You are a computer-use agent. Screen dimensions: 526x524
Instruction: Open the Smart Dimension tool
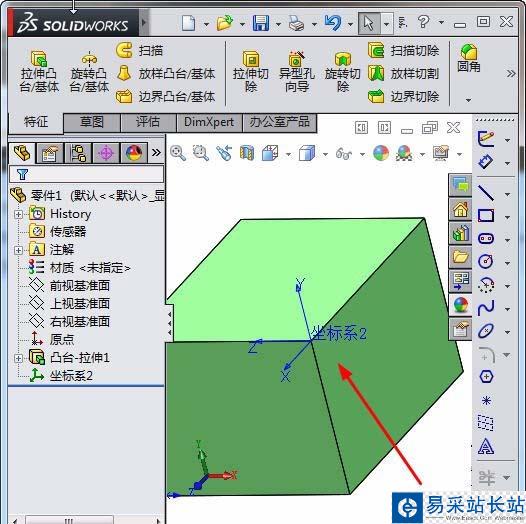pyautogui.click(x=485, y=162)
